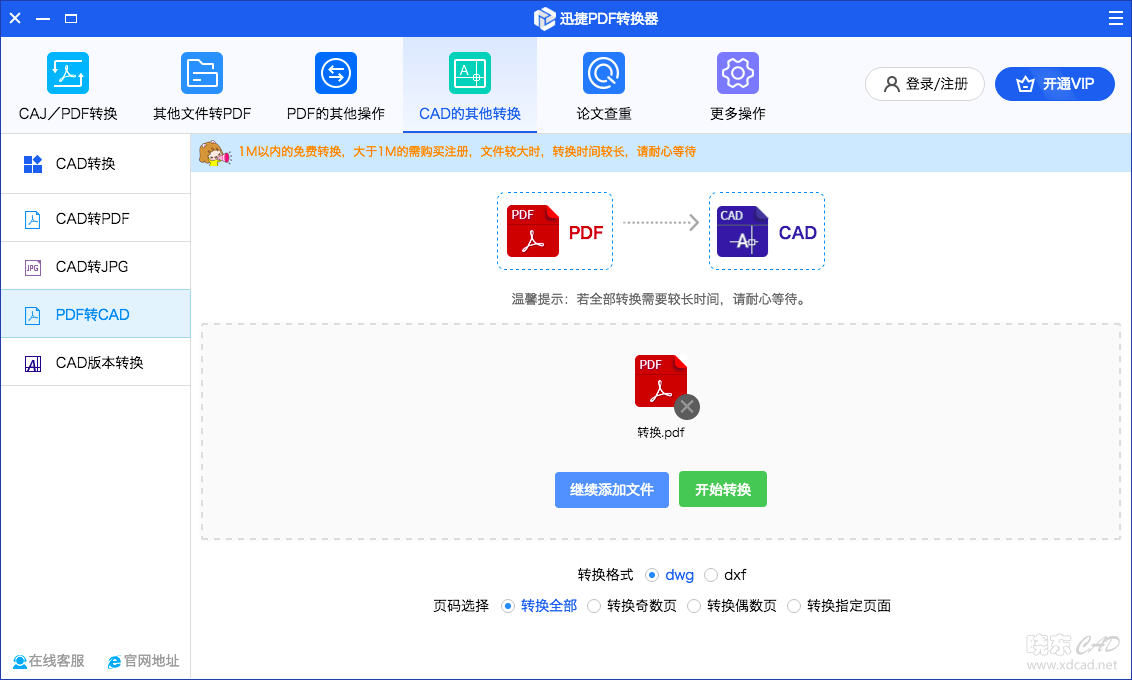Click the source PDF format icon
Screen dimensions: 1132x680
(533, 231)
